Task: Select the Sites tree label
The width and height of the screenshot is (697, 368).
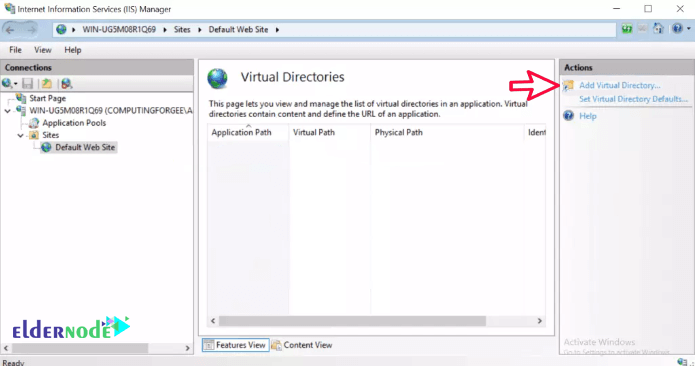Action: tap(51, 135)
